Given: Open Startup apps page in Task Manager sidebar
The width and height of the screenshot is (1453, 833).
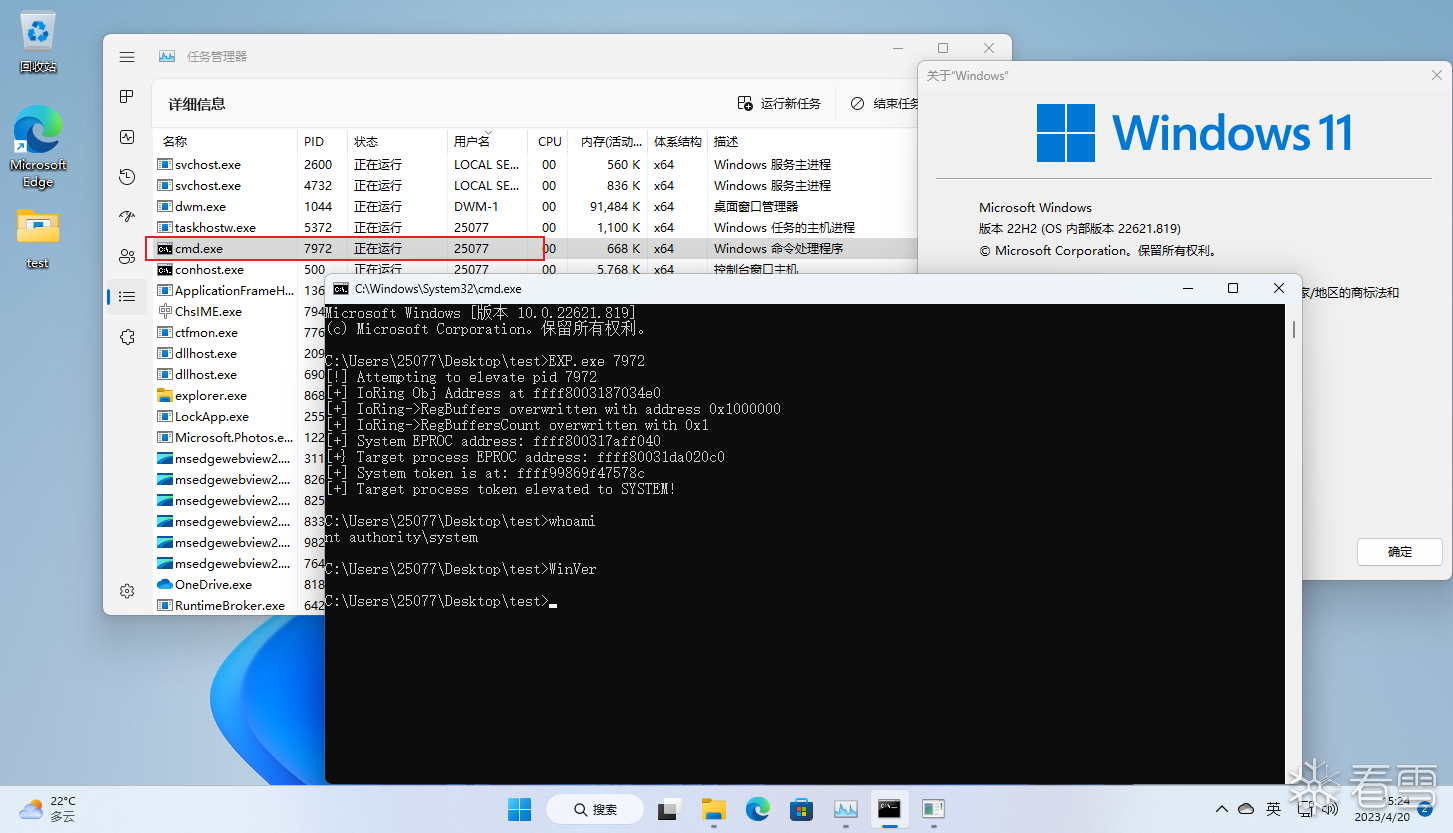Looking at the screenshot, I should coord(127,216).
